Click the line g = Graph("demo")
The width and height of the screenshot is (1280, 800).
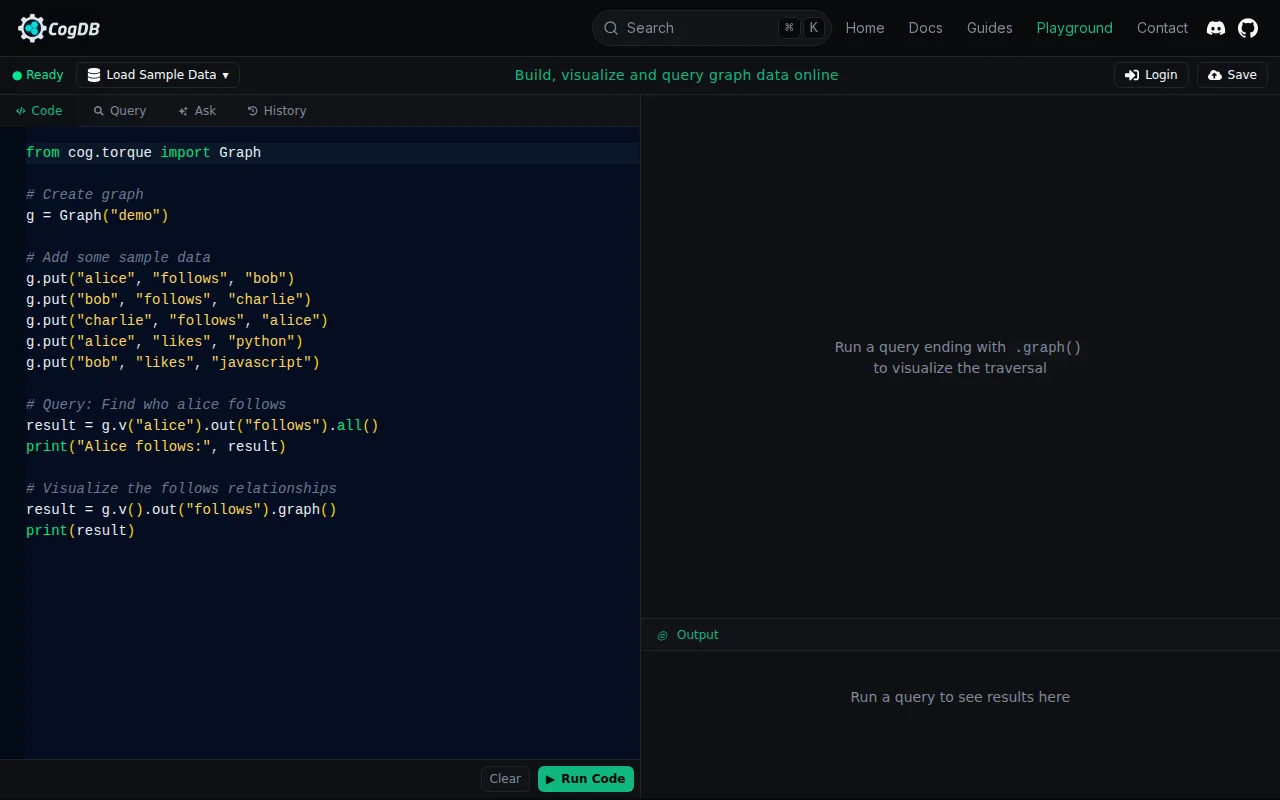coord(97,216)
